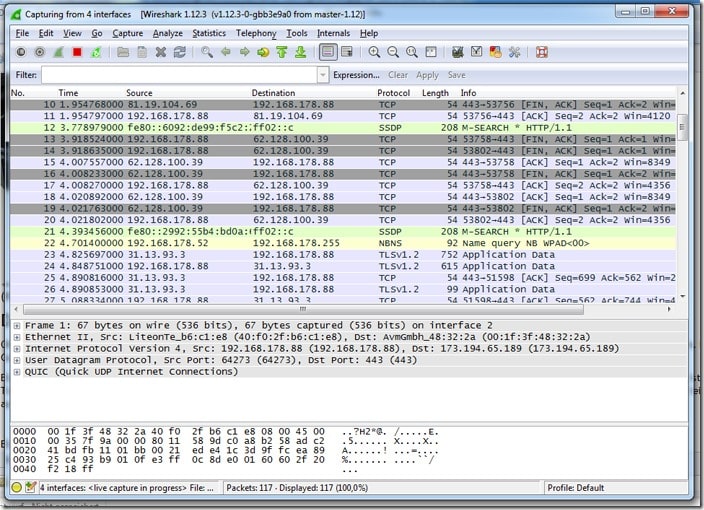Expand the Ethernet II details node
This screenshot has width=704, height=510.
17,337
